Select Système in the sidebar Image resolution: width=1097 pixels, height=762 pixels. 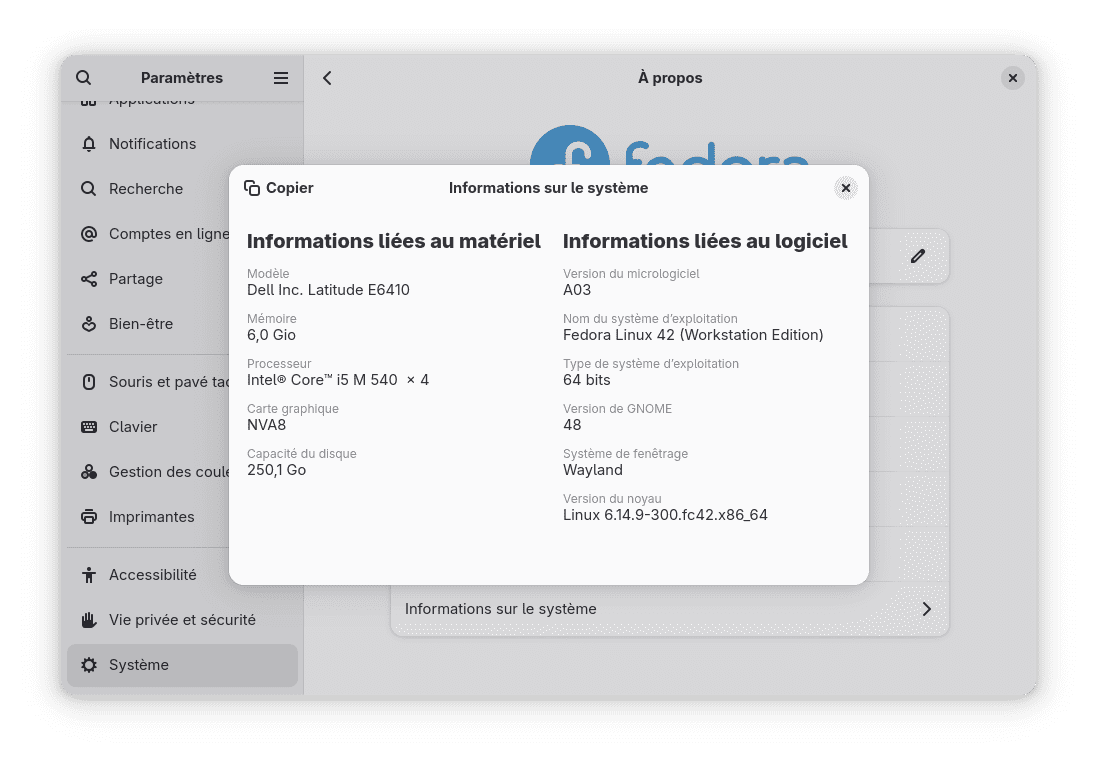[x=183, y=665]
